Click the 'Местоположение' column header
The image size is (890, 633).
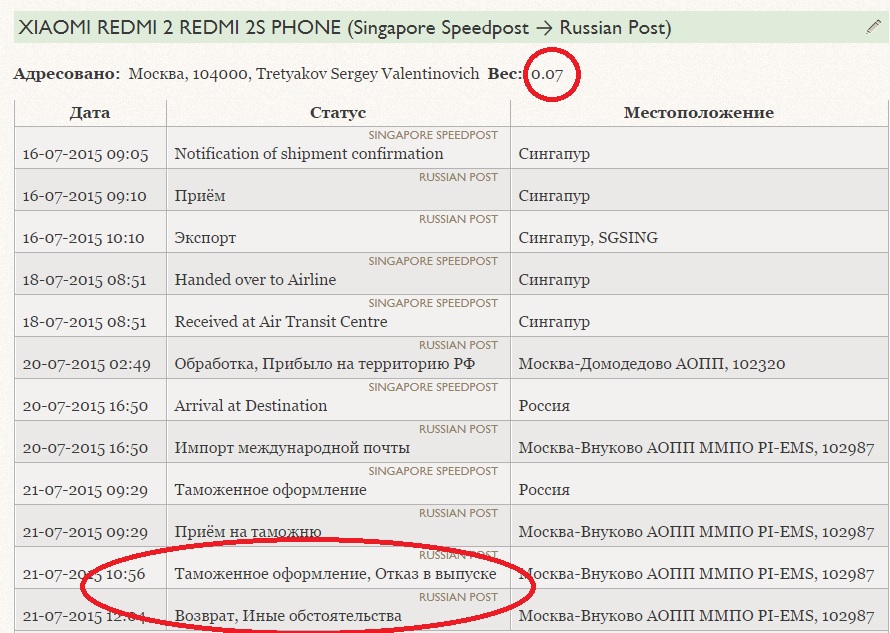[699, 112]
